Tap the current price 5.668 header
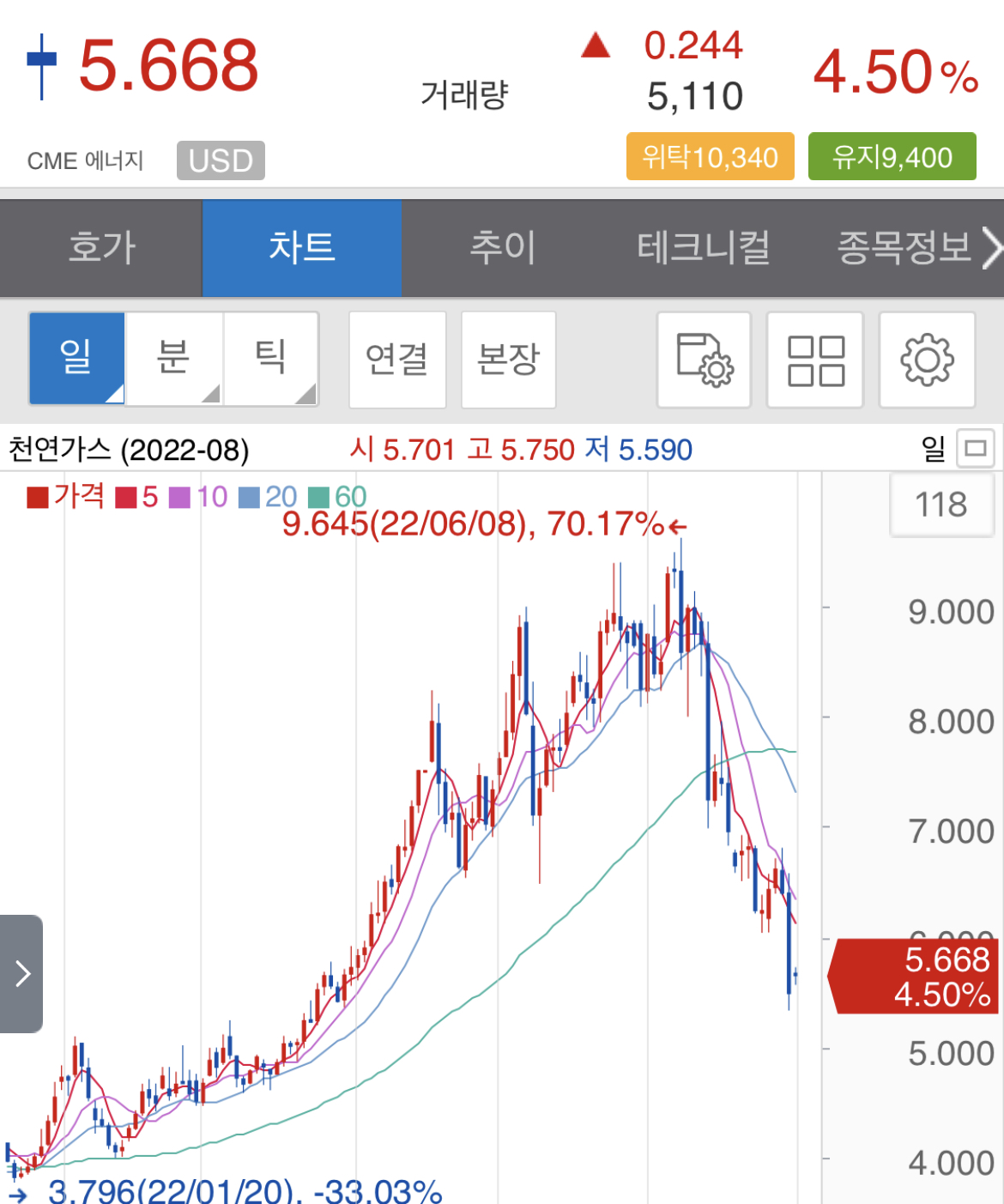The width and height of the screenshot is (1004, 1204). pyautogui.click(x=168, y=65)
